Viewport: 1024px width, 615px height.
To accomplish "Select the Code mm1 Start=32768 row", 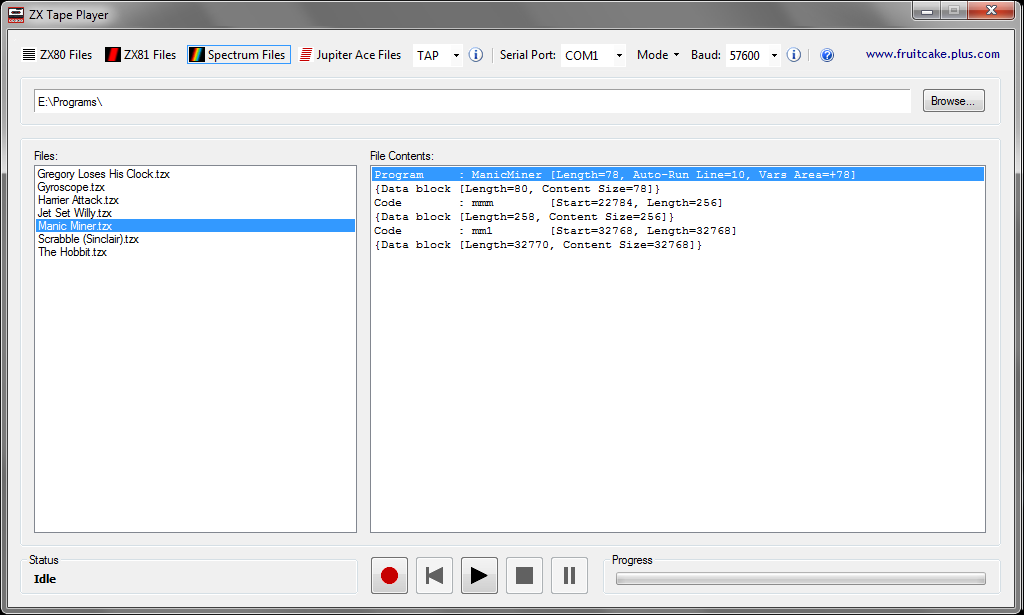I will [678, 230].
